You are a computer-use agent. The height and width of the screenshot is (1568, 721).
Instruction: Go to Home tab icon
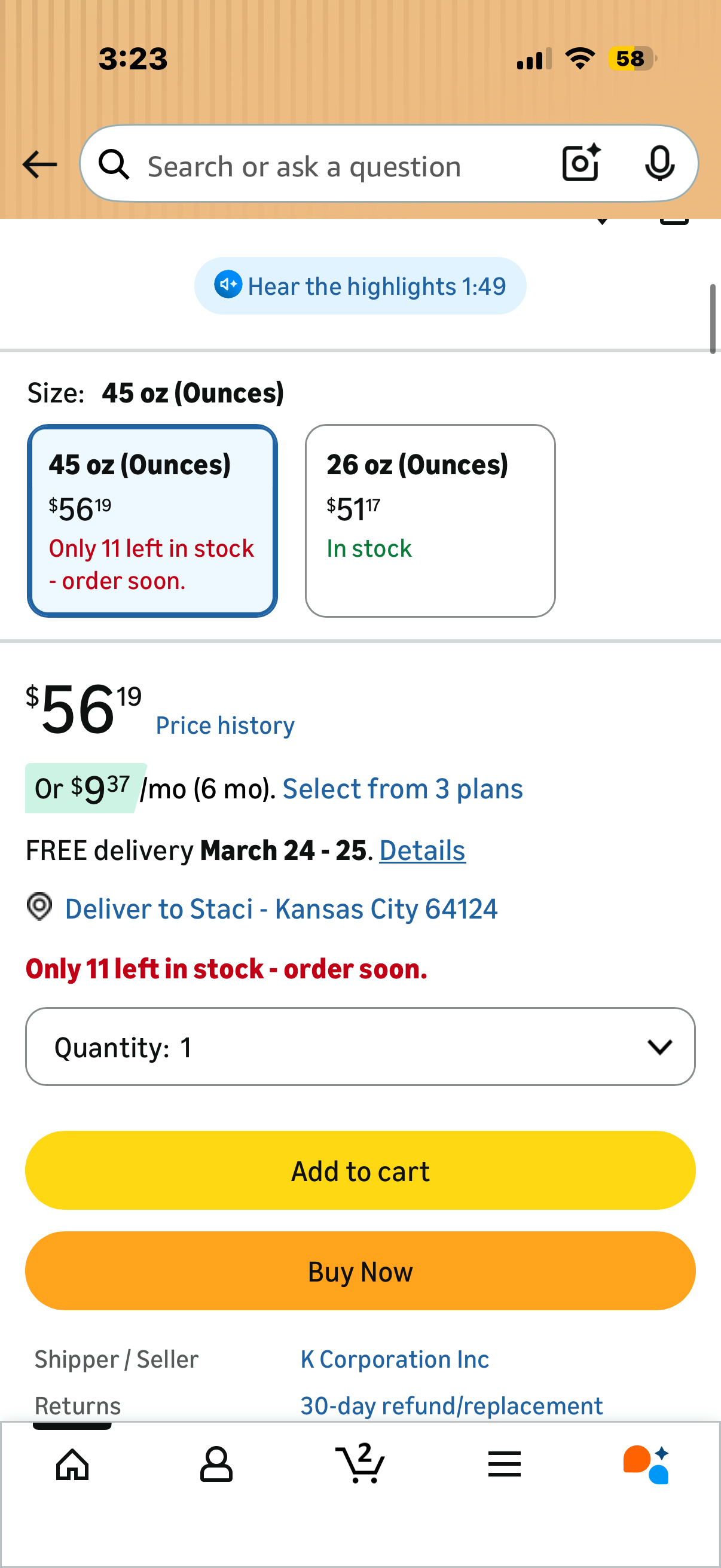click(x=72, y=1464)
